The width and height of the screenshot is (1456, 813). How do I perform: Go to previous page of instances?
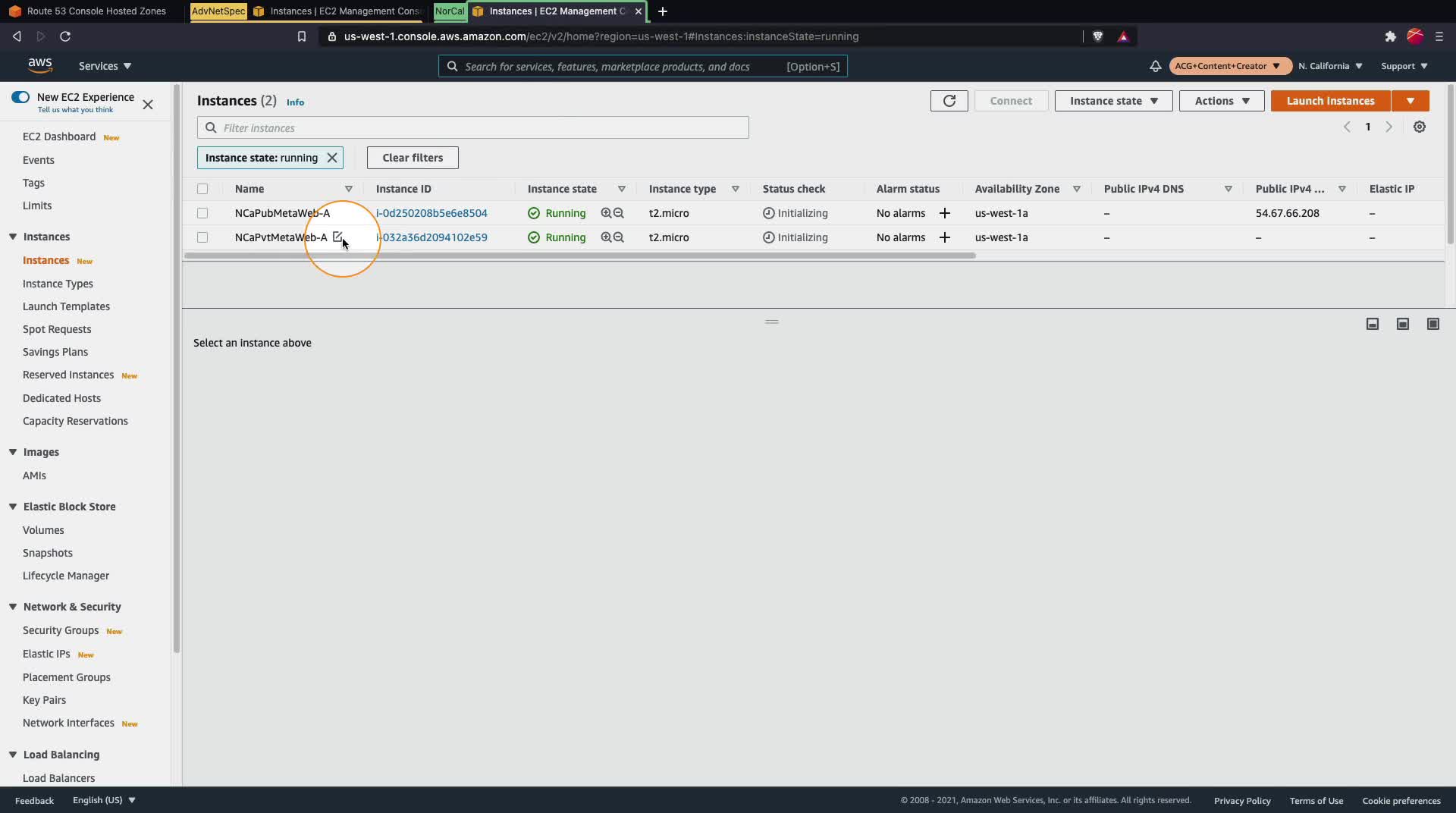[1347, 127]
